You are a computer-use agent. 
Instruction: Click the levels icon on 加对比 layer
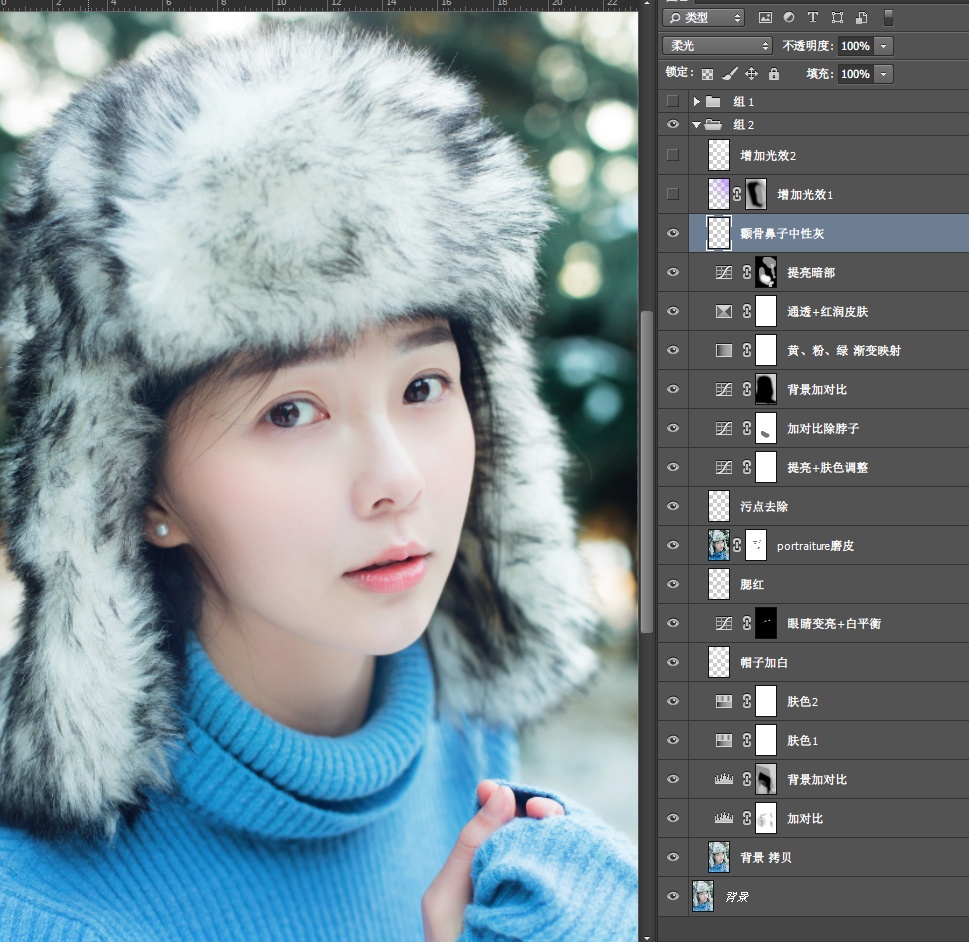(x=724, y=818)
